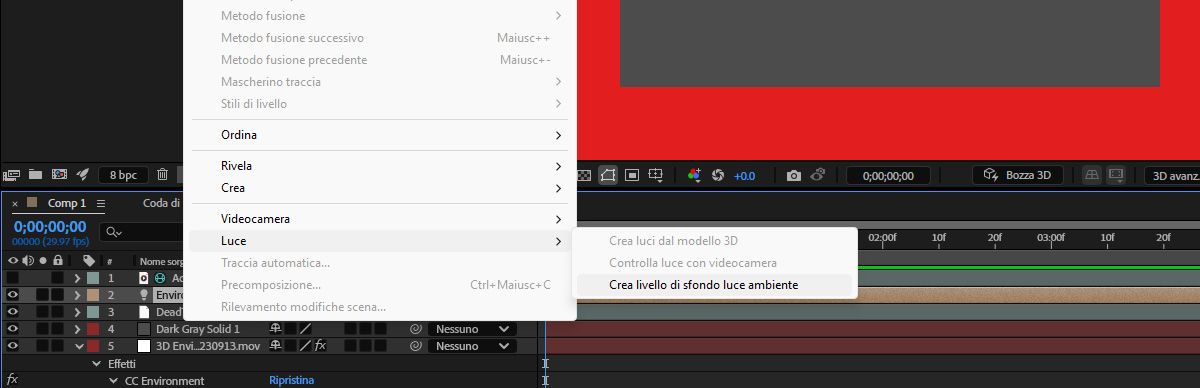Expand layer 3 properties arrow

pyautogui.click(x=77, y=312)
